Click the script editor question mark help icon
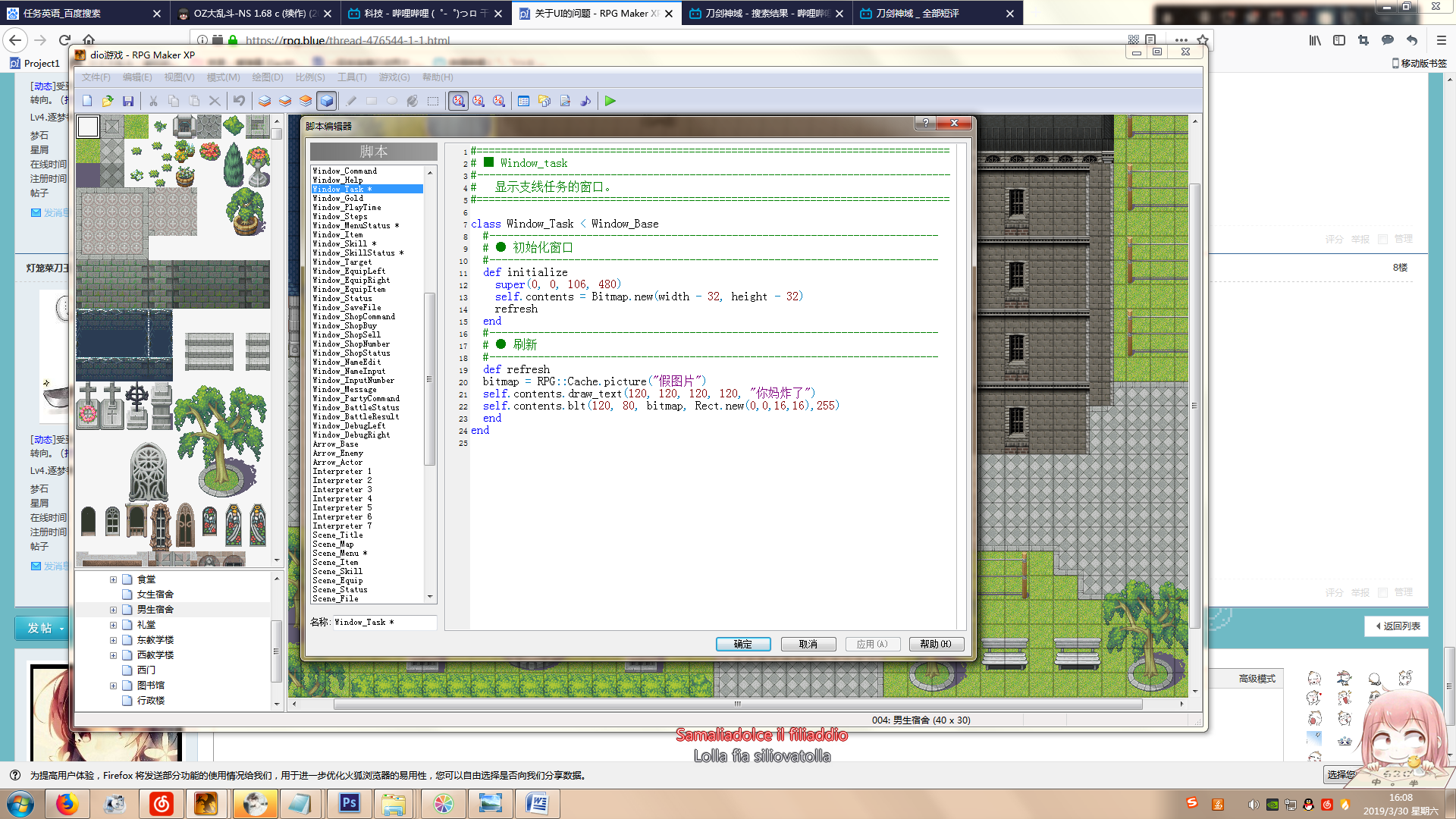Viewport: 1456px width, 819px height. click(x=925, y=123)
